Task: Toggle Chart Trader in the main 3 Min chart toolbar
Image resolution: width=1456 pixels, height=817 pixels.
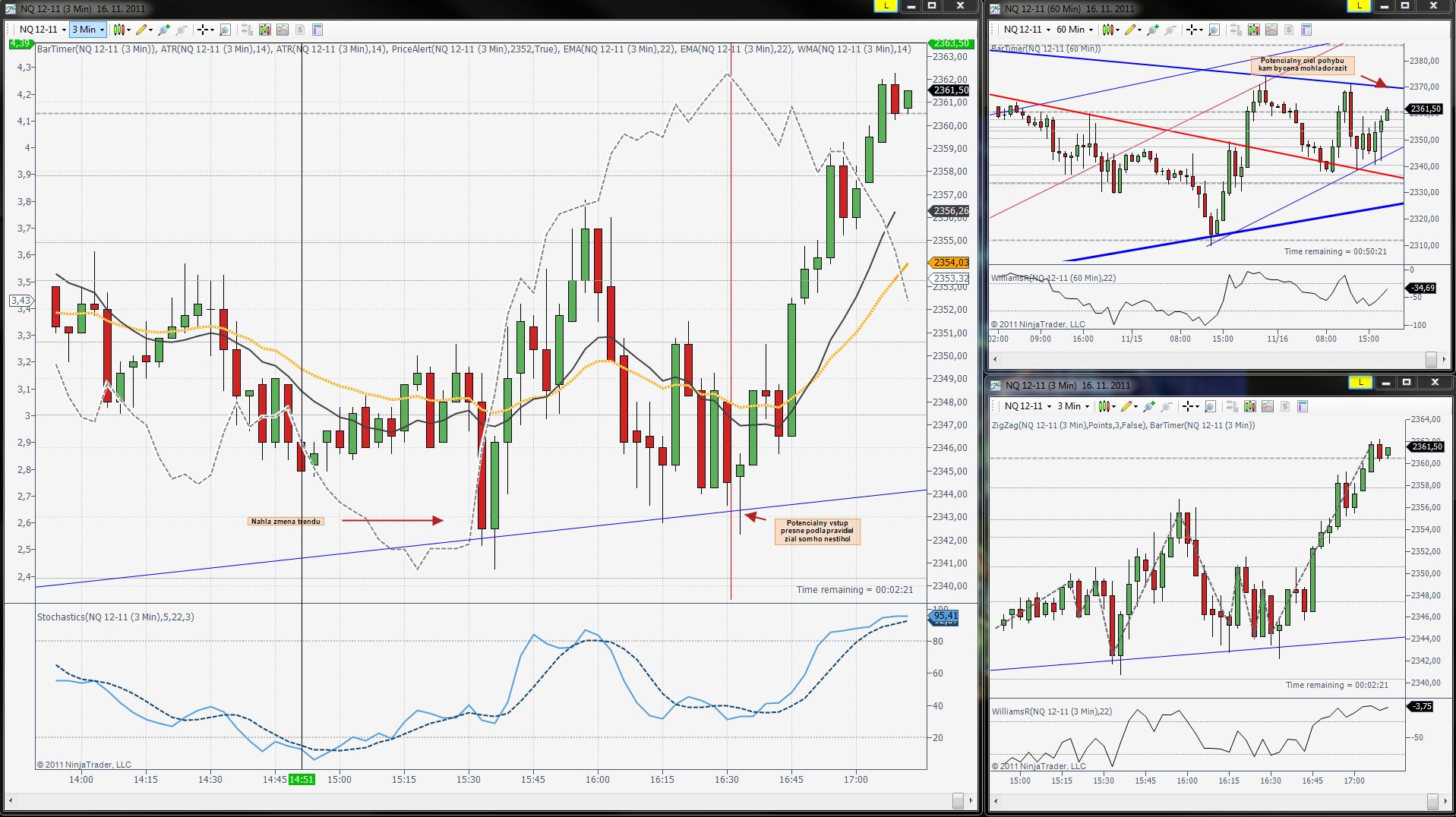Action: tap(246, 30)
